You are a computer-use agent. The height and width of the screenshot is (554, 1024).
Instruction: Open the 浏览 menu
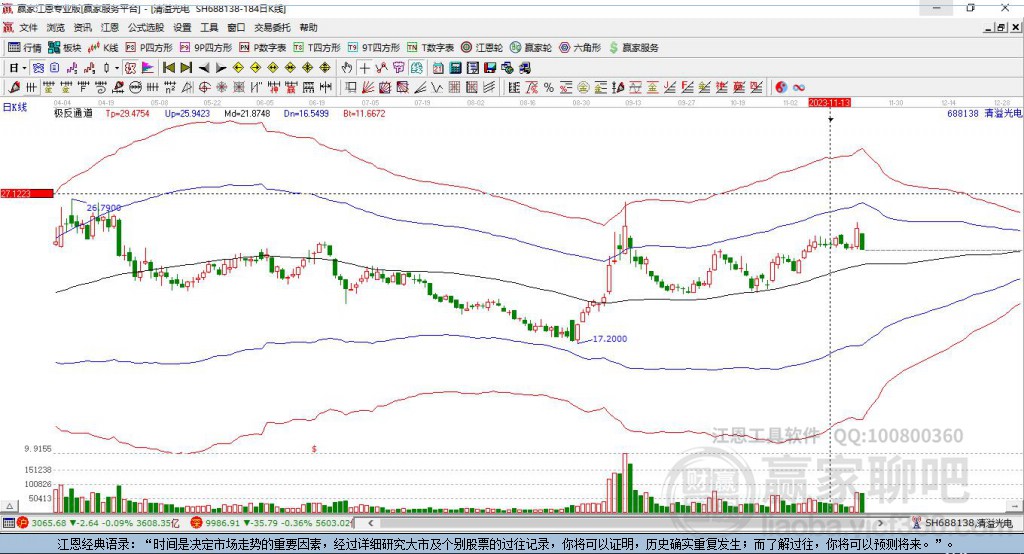[x=56, y=27]
